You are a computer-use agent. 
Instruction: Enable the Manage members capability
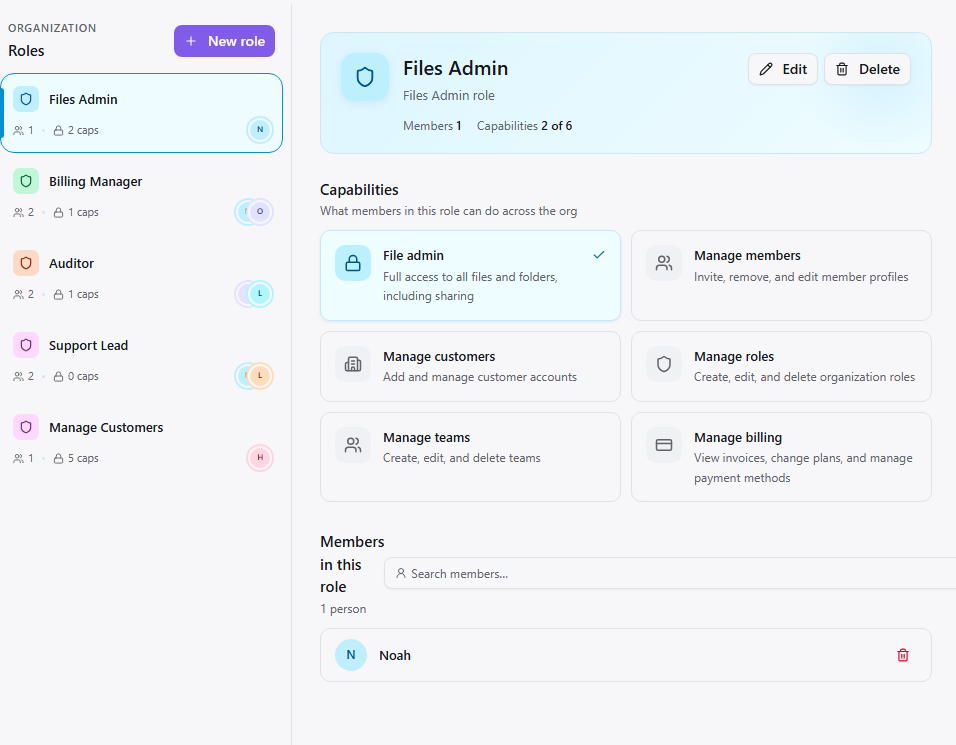tap(781, 275)
